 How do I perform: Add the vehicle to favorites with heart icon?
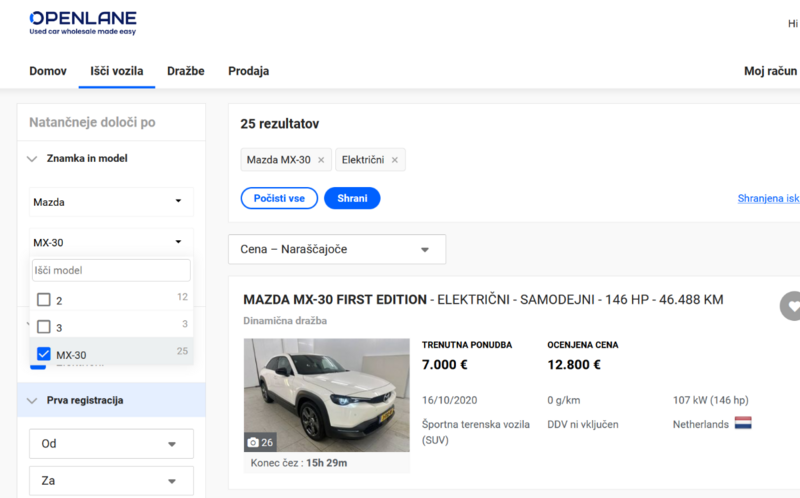pos(791,307)
